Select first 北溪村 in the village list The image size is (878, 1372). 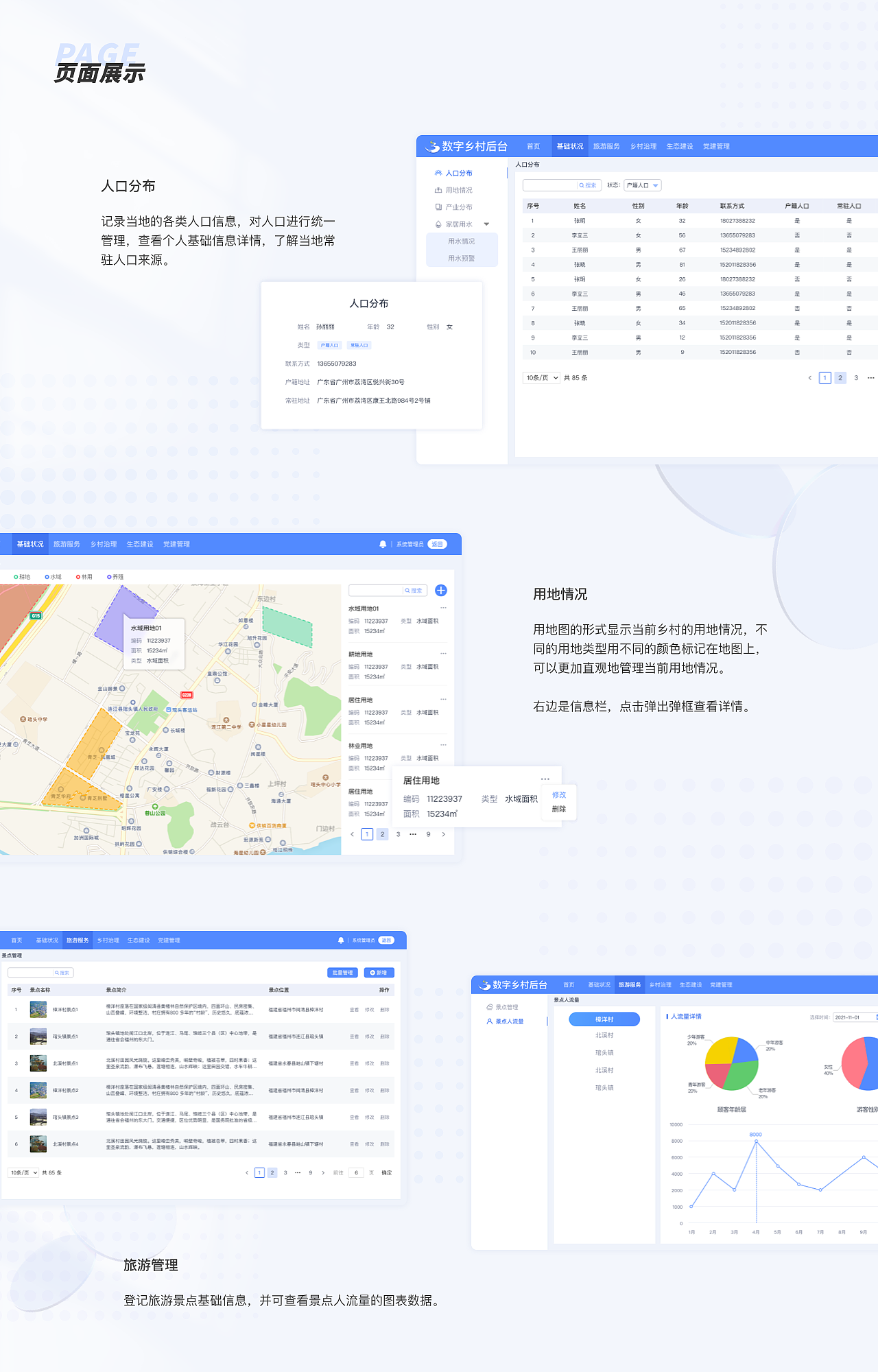(x=604, y=1036)
